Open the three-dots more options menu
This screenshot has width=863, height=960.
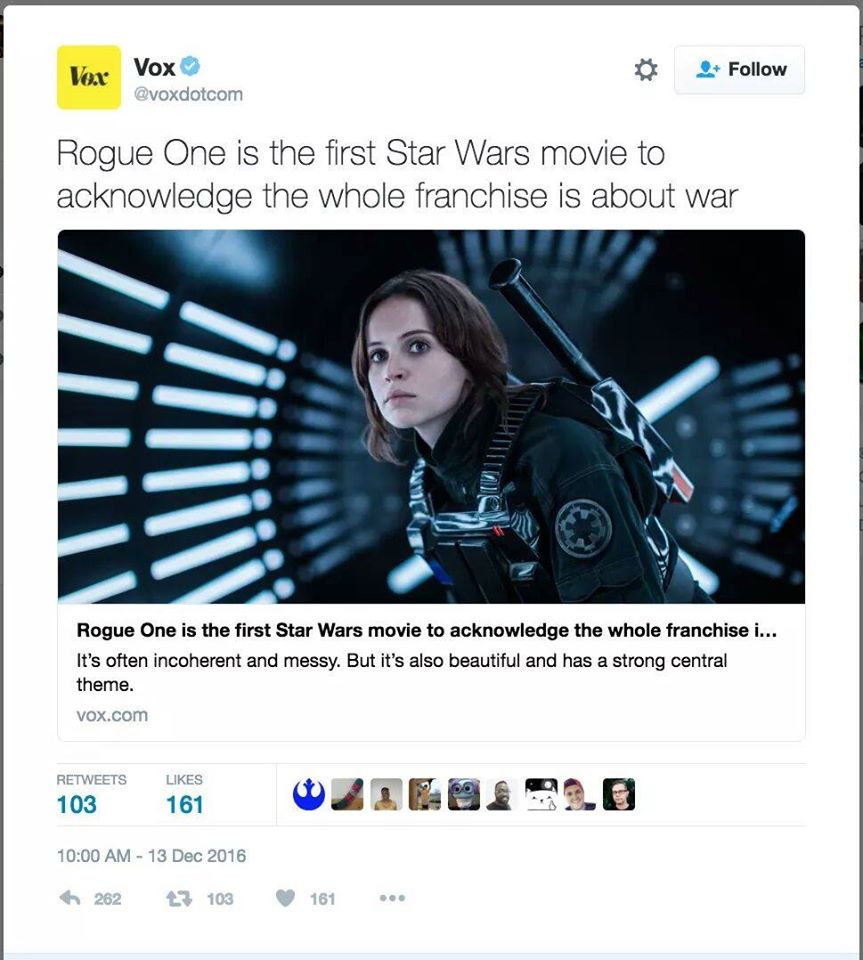[x=392, y=898]
